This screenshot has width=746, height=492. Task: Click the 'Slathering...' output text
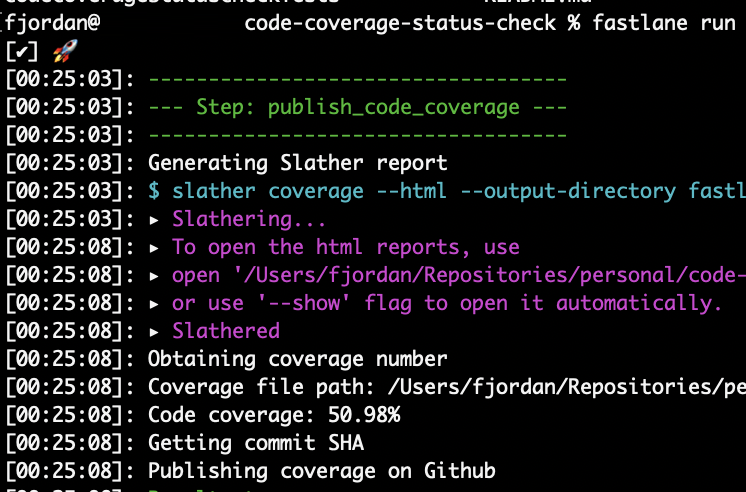tap(249, 219)
